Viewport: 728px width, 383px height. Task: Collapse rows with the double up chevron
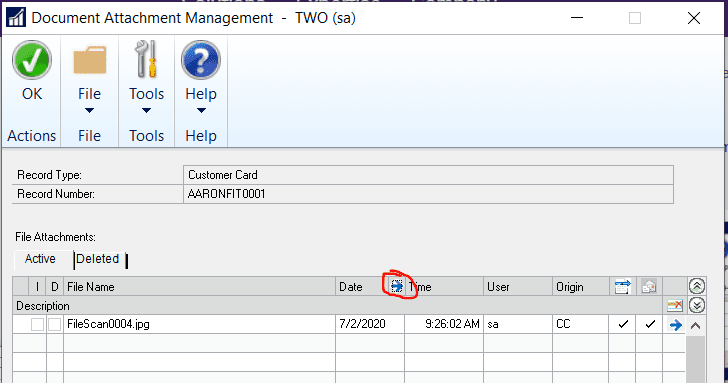click(x=696, y=286)
